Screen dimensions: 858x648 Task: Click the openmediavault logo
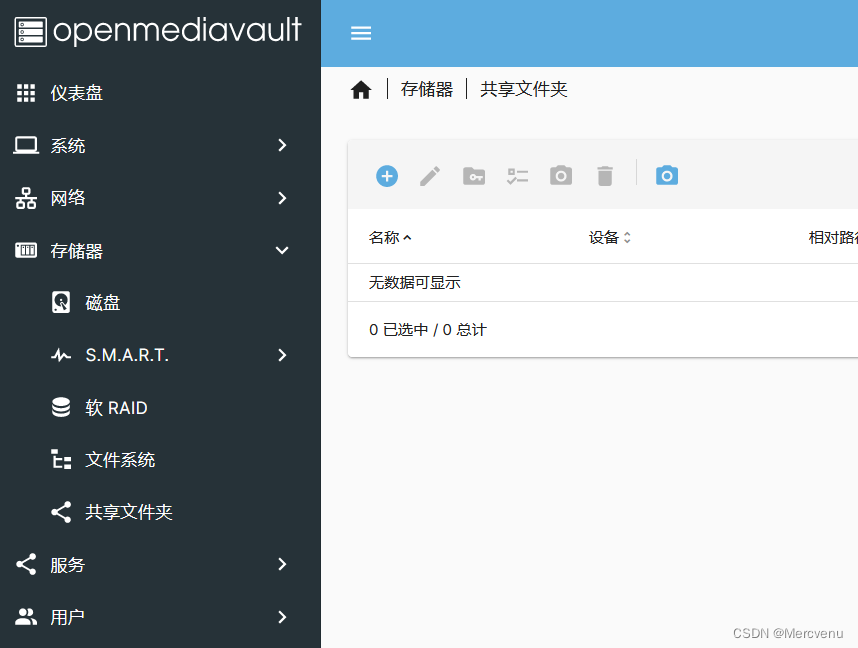(158, 31)
